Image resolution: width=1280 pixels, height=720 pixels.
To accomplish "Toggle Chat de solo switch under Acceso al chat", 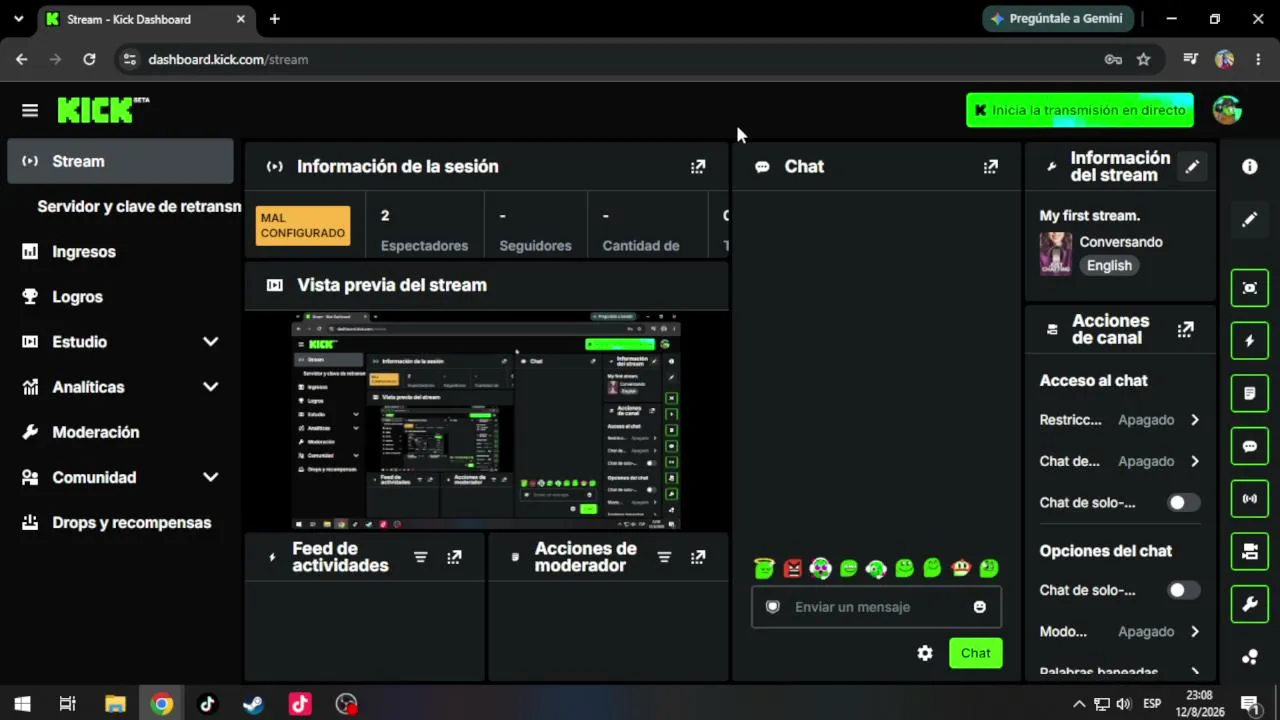I will [x=1183, y=503].
